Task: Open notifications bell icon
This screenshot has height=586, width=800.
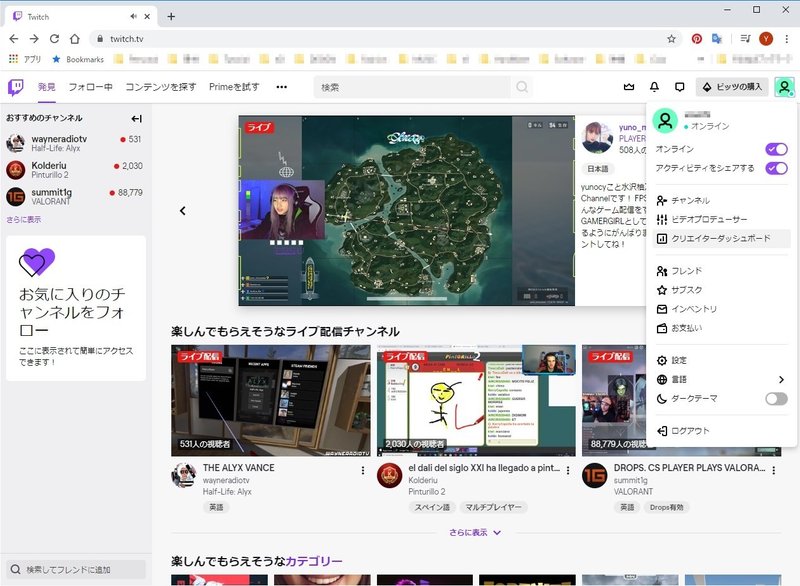Action: tap(654, 87)
